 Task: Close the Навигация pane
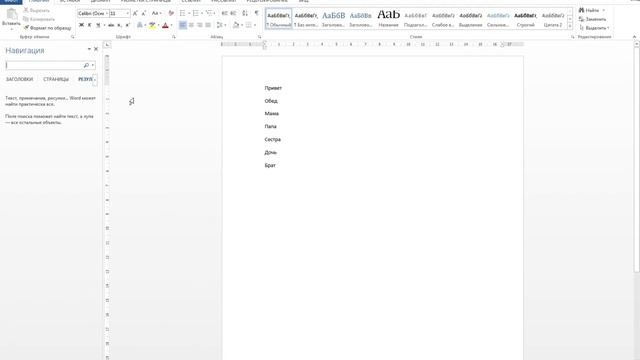pos(96,49)
